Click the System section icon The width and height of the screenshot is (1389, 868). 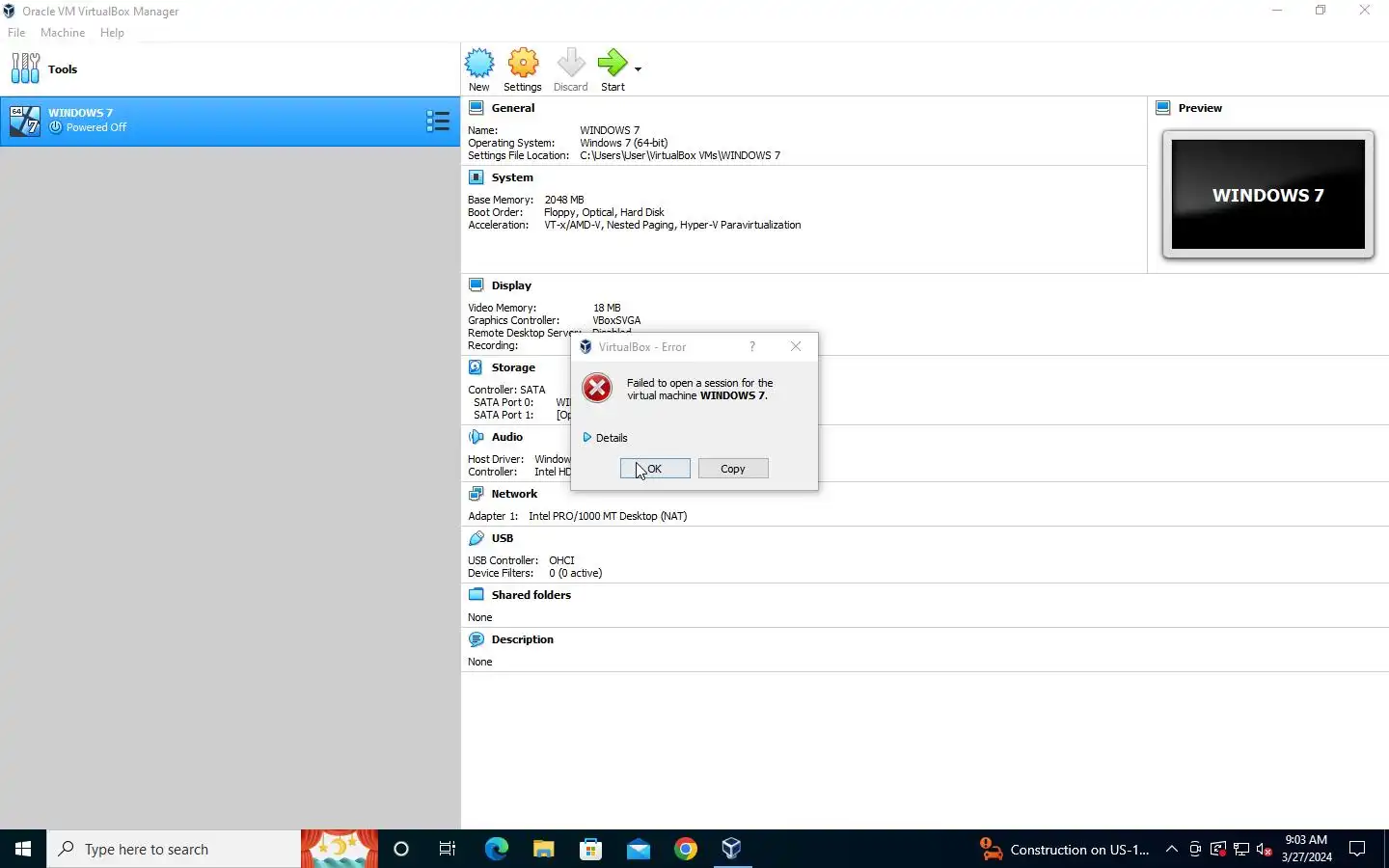[x=477, y=177]
